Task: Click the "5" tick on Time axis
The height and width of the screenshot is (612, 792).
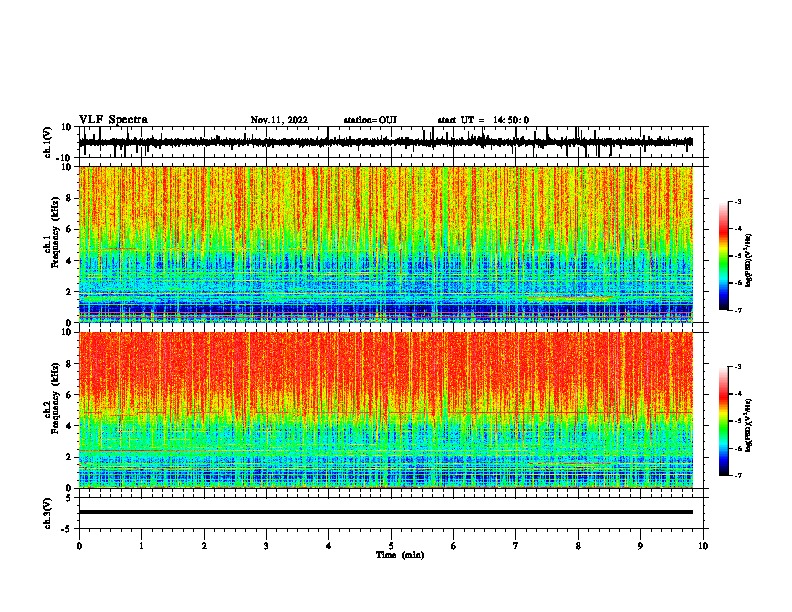Action: pos(391,546)
